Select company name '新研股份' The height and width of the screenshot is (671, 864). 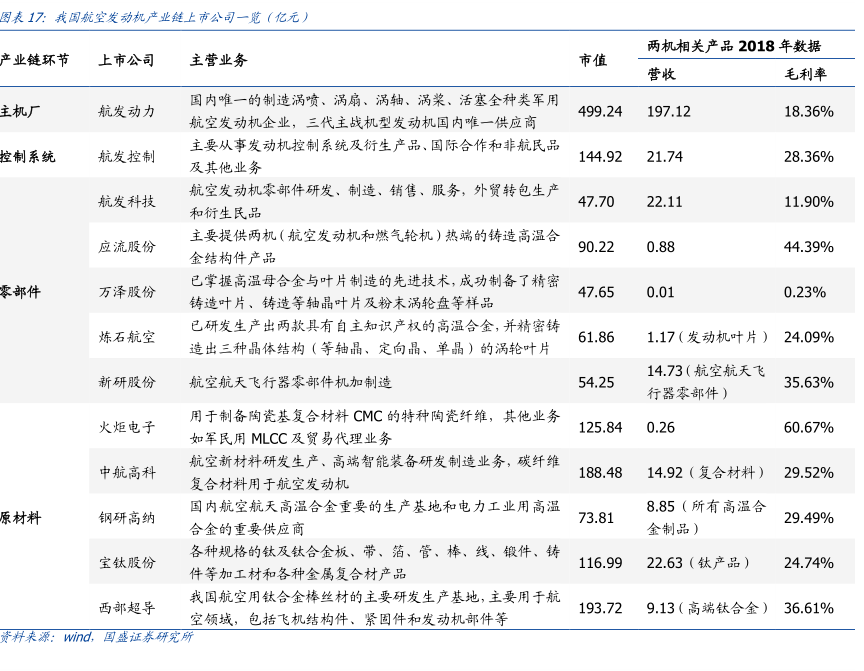pyautogui.click(x=127, y=382)
